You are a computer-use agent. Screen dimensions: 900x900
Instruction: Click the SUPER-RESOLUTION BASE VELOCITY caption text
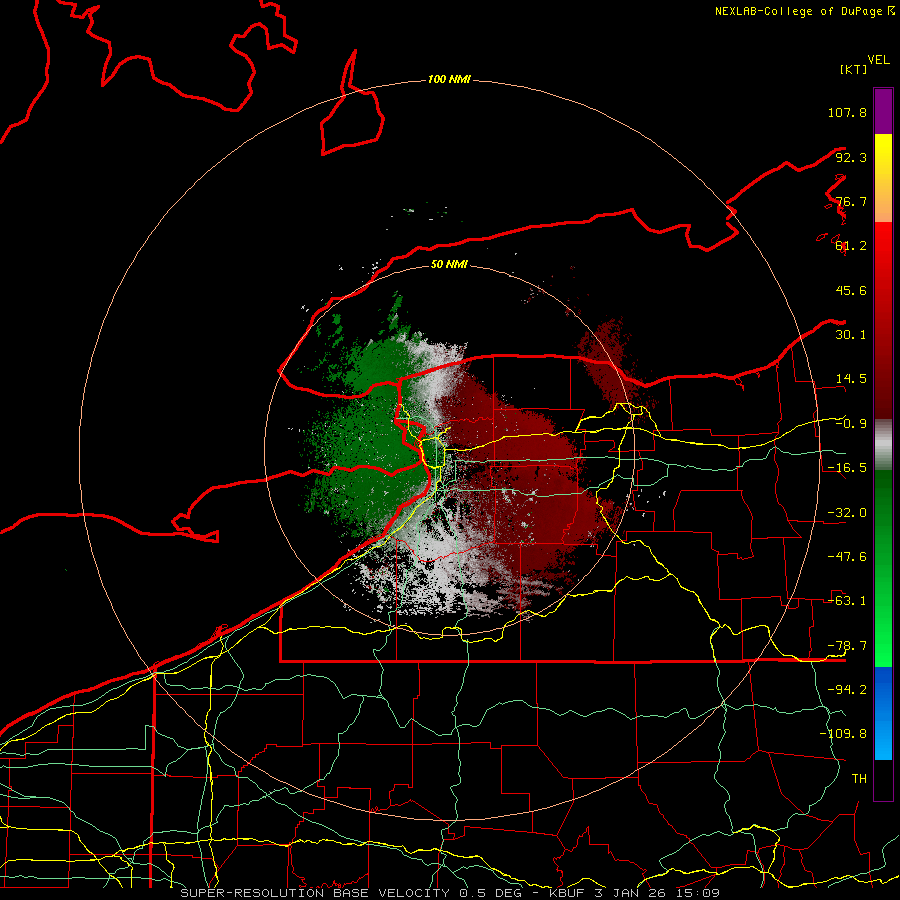tap(315, 893)
